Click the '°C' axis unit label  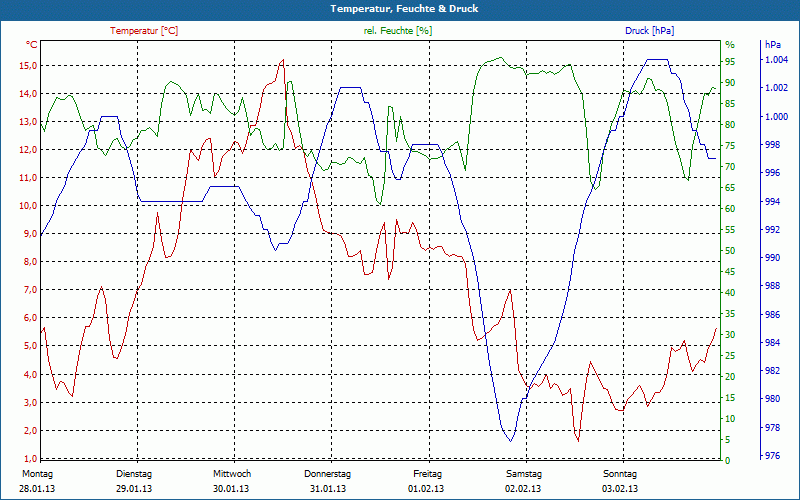pos(32,45)
